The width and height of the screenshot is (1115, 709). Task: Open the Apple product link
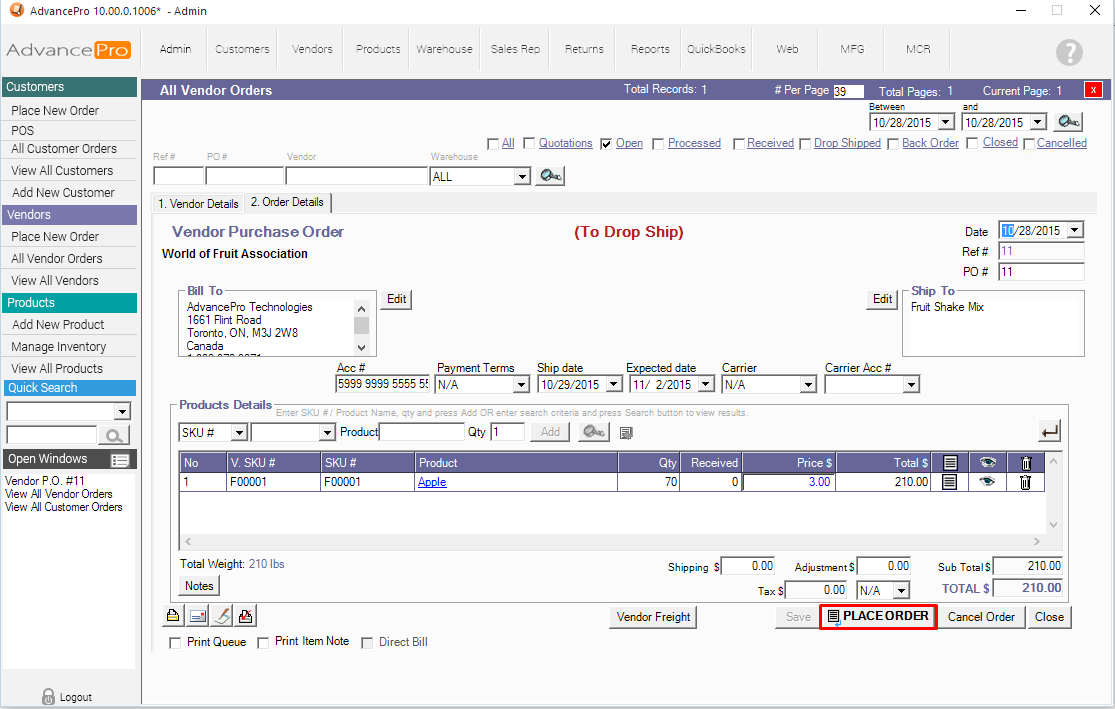[x=432, y=482]
